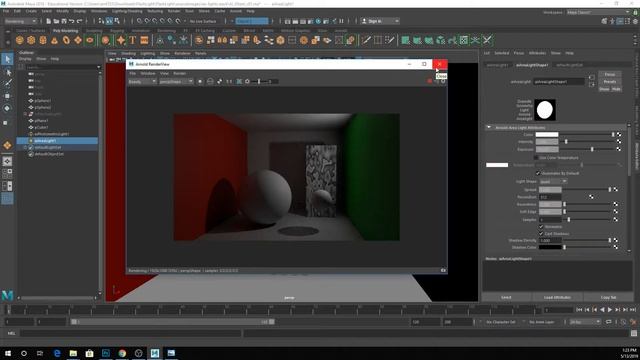Open the Rendering menu set dropdown

[x=21, y=21]
